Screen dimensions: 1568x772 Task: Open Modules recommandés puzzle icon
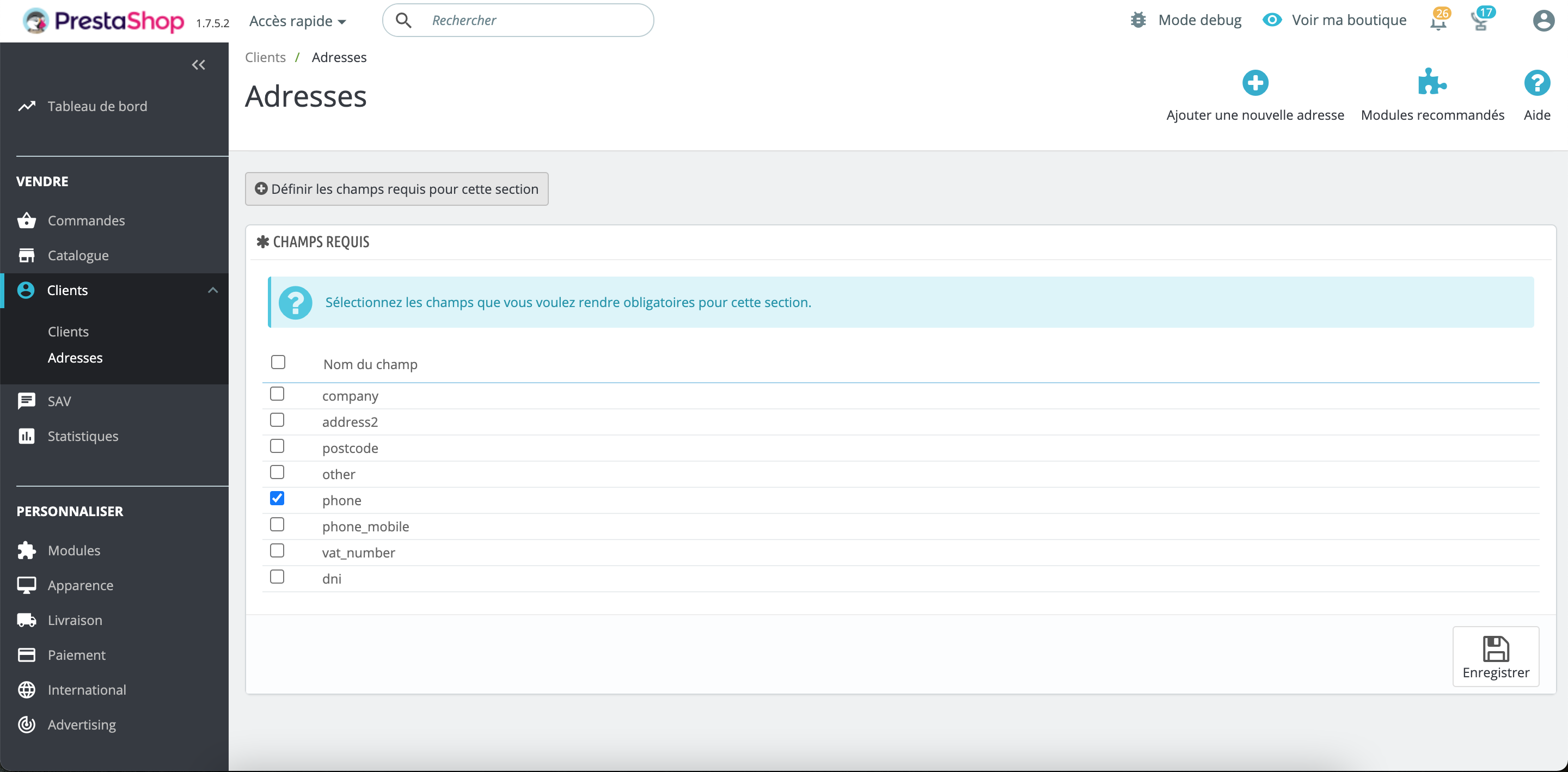tap(1432, 83)
